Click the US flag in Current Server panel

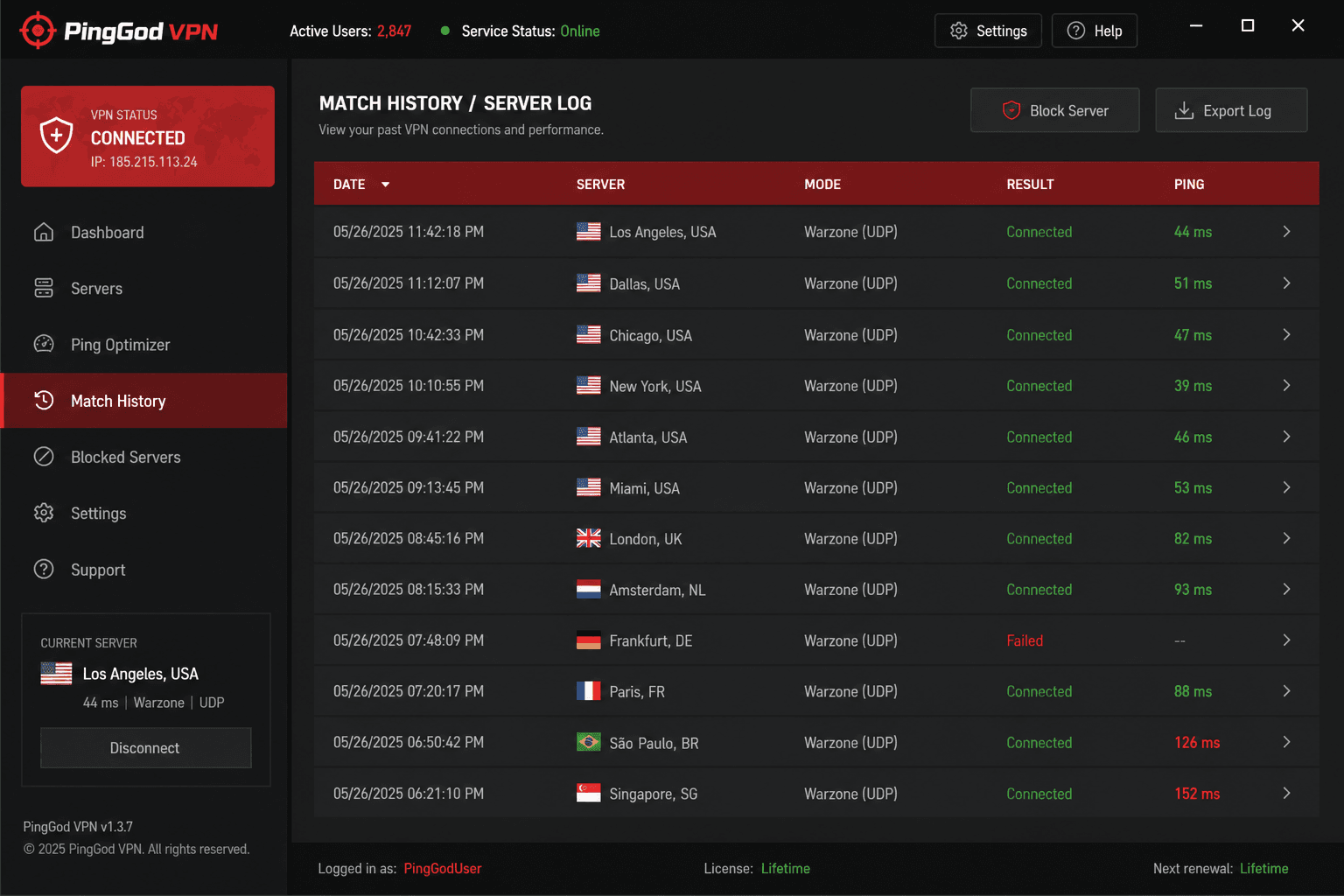pyautogui.click(x=57, y=673)
